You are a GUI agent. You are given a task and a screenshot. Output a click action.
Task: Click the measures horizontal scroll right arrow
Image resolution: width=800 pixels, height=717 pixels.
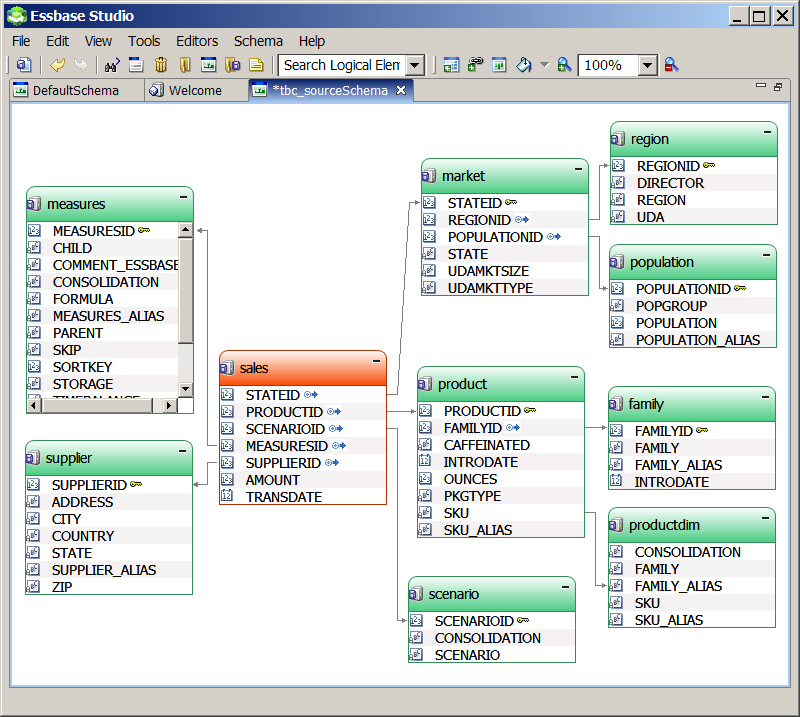[168, 405]
